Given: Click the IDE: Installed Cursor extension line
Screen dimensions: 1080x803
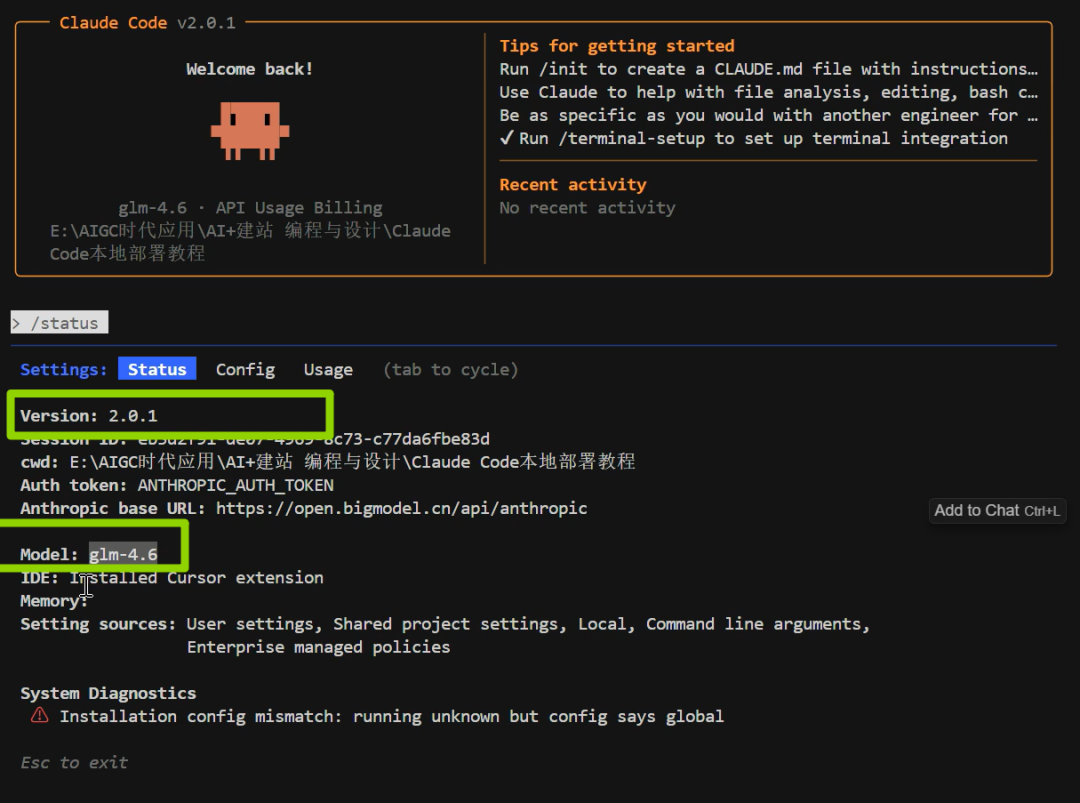Looking at the screenshot, I should 172,578.
